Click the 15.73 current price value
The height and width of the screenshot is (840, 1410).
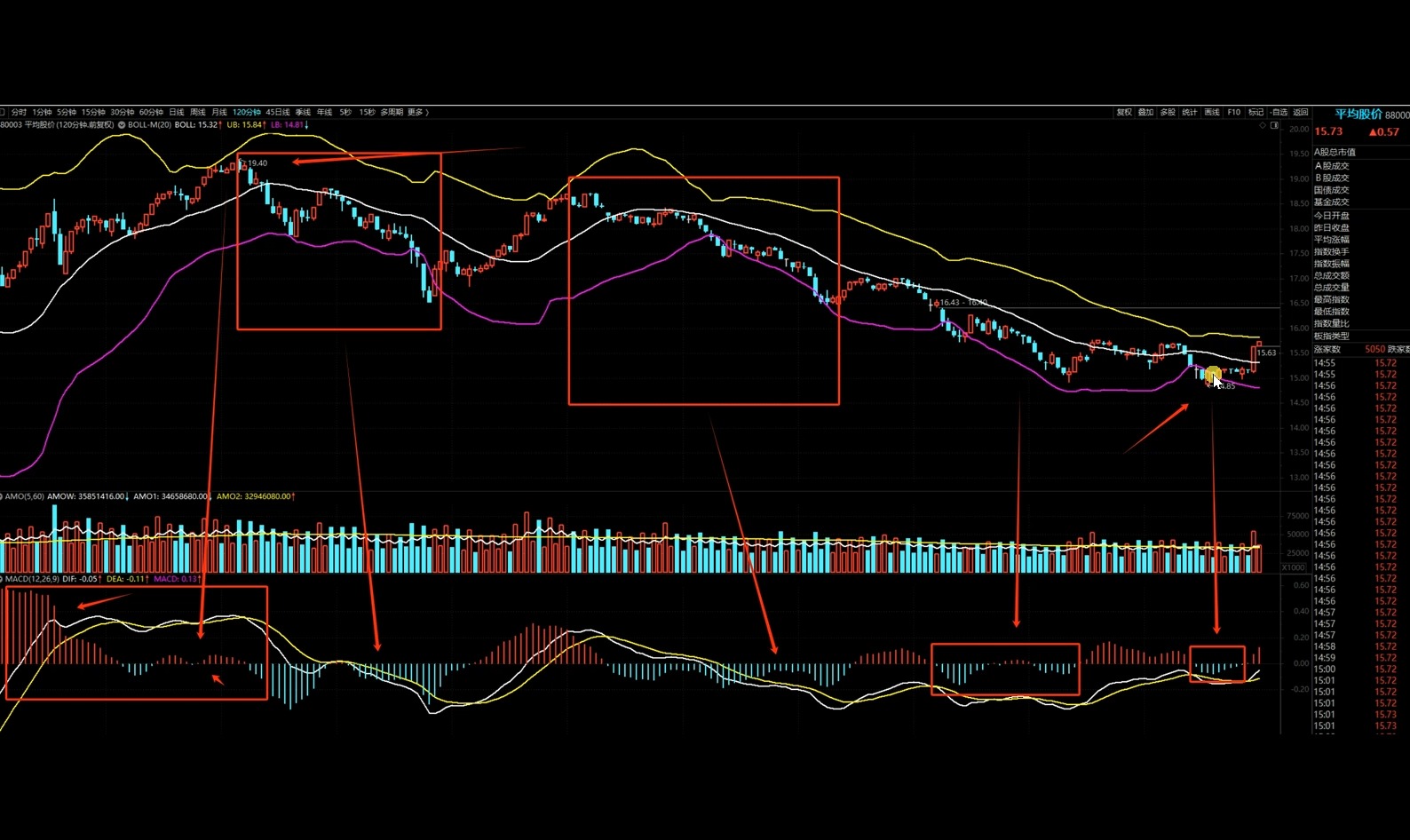pos(1328,131)
